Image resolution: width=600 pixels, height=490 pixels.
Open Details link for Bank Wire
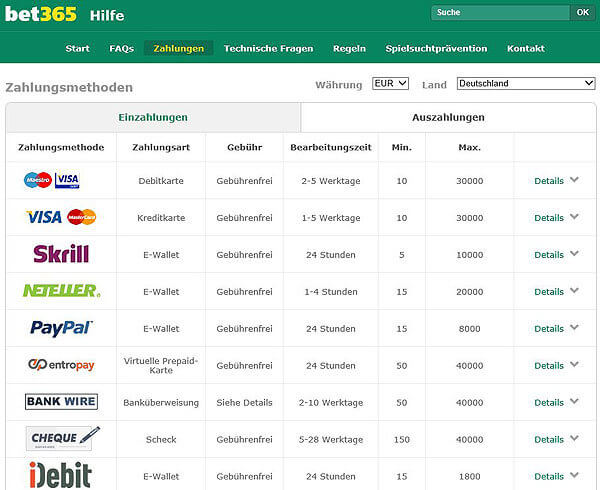549,403
